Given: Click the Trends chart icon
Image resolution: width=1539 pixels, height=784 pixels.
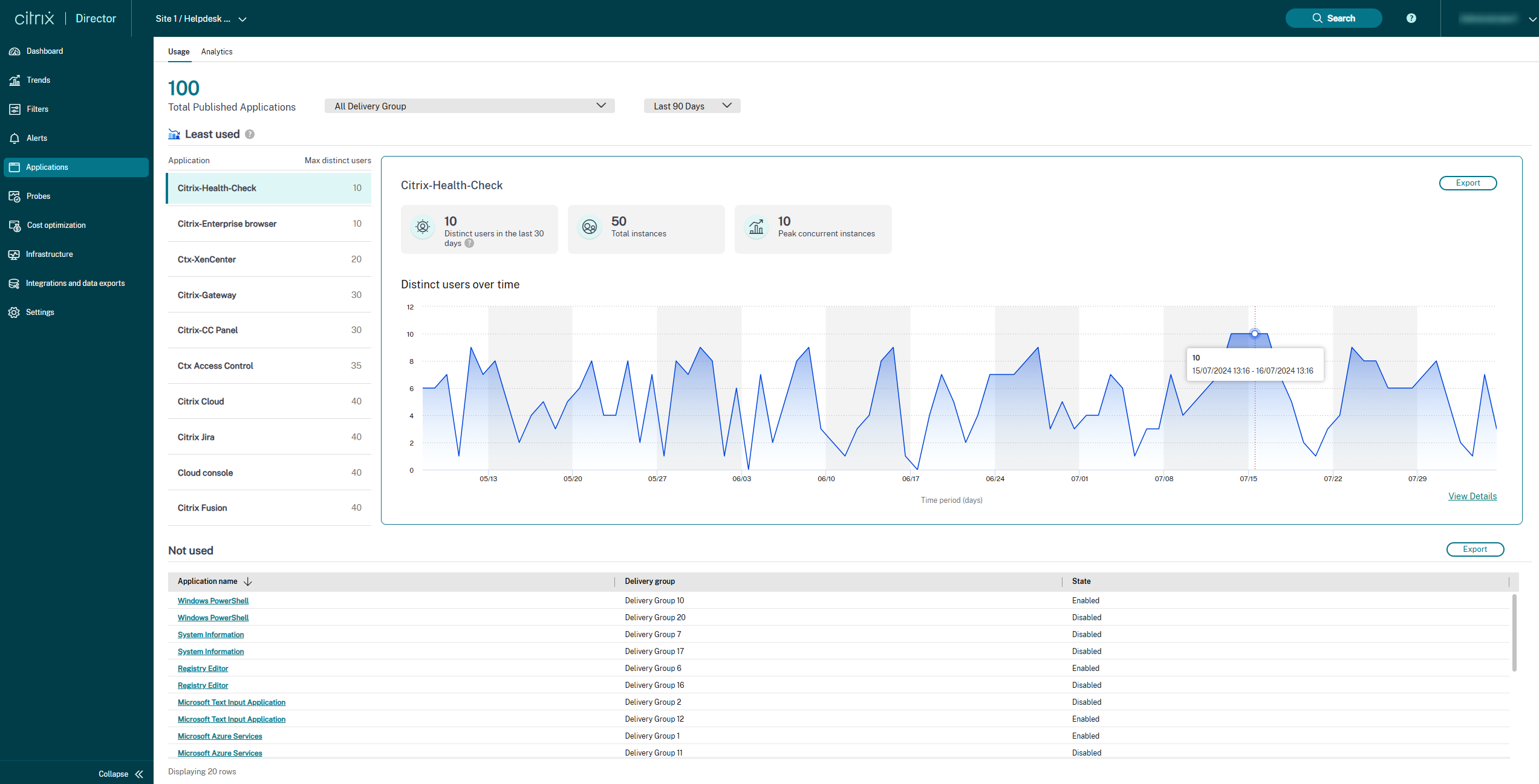Looking at the screenshot, I should click(15, 80).
